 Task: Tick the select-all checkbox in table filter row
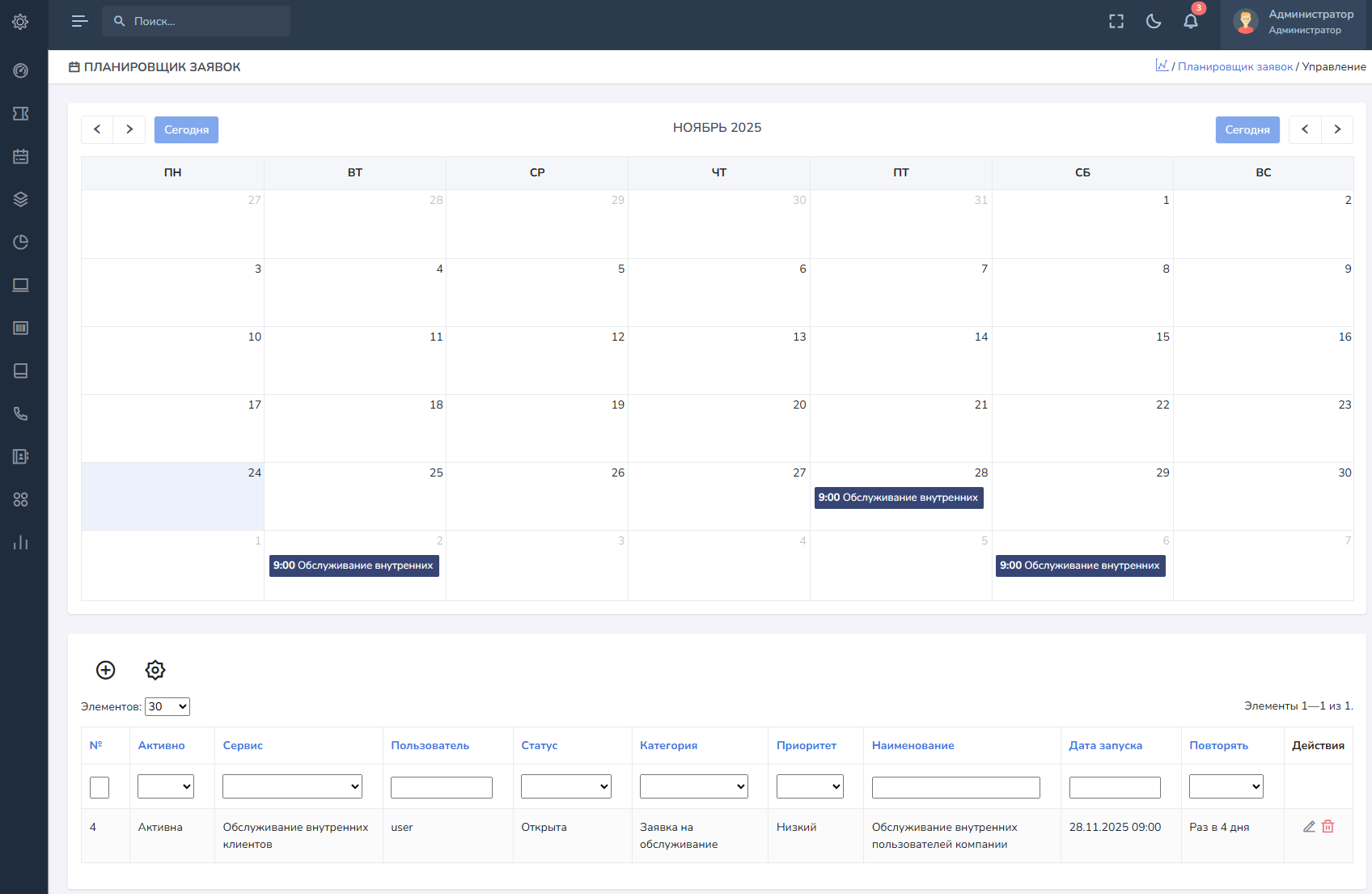(100, 787)
